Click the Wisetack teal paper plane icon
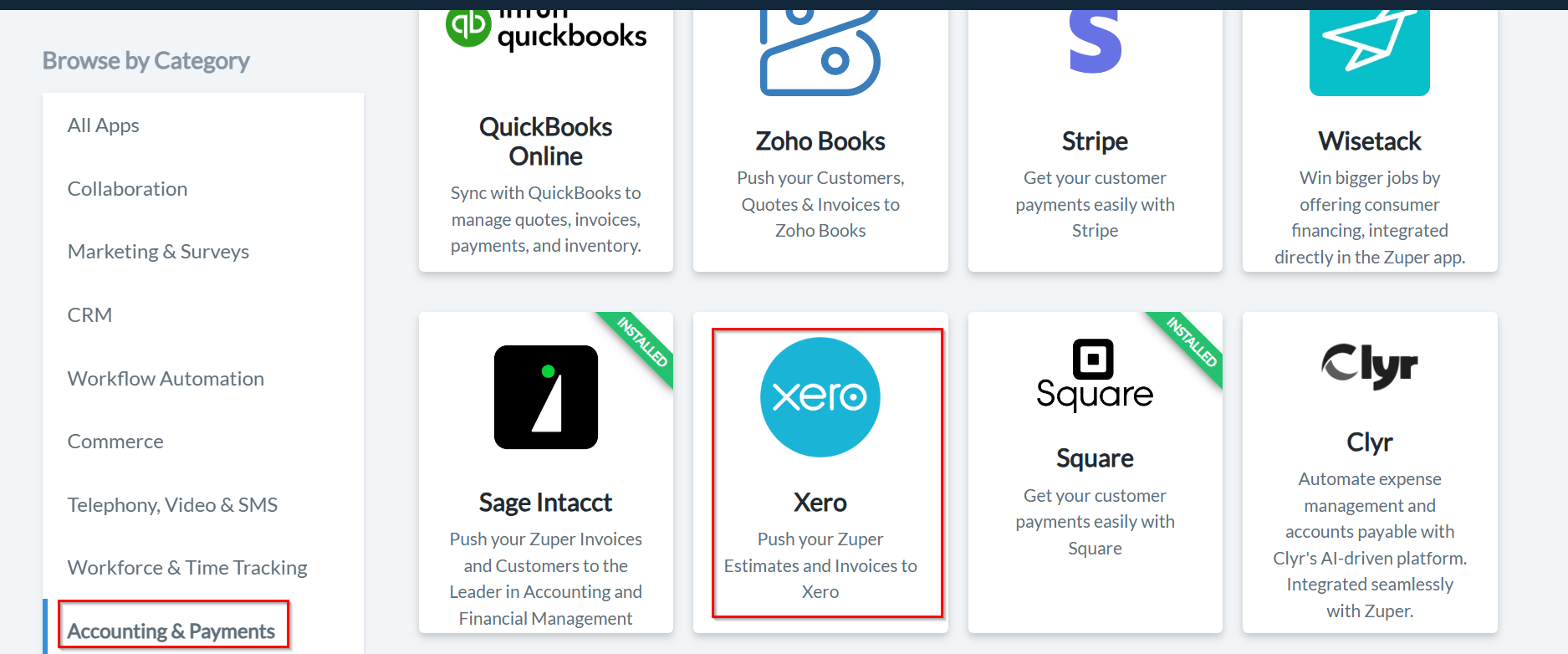 (x=1369, y=53)
